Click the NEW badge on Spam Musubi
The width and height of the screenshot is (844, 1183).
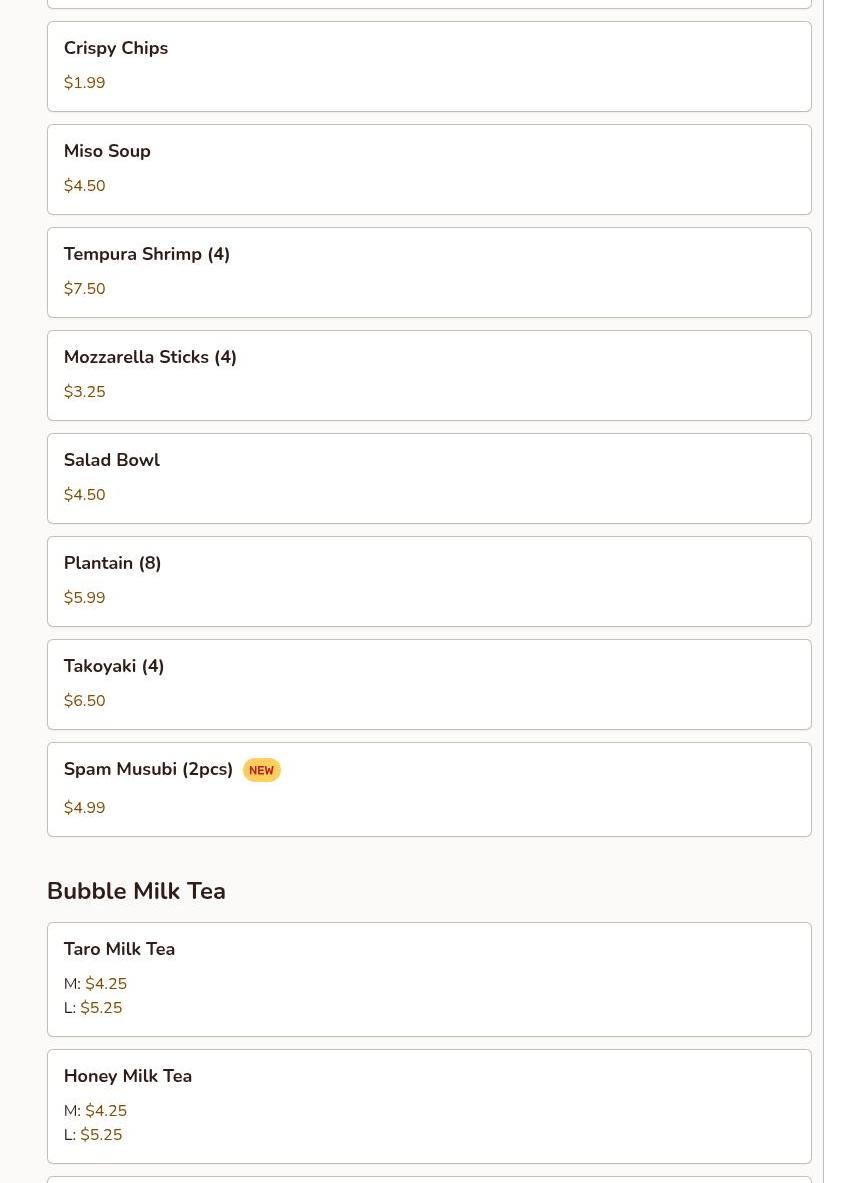[261, 770]
